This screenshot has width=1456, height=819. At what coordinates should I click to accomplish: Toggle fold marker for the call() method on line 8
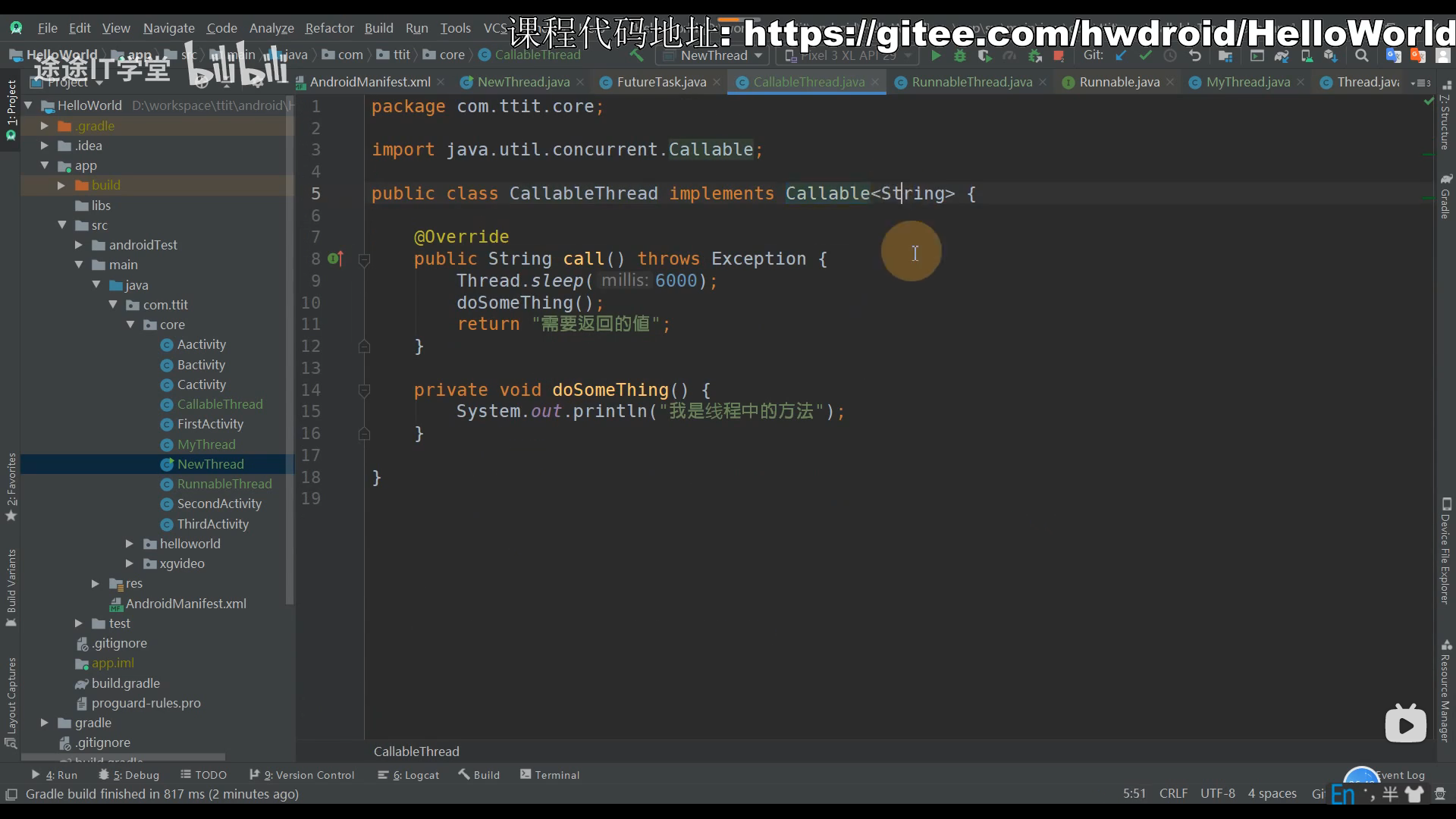364,259
